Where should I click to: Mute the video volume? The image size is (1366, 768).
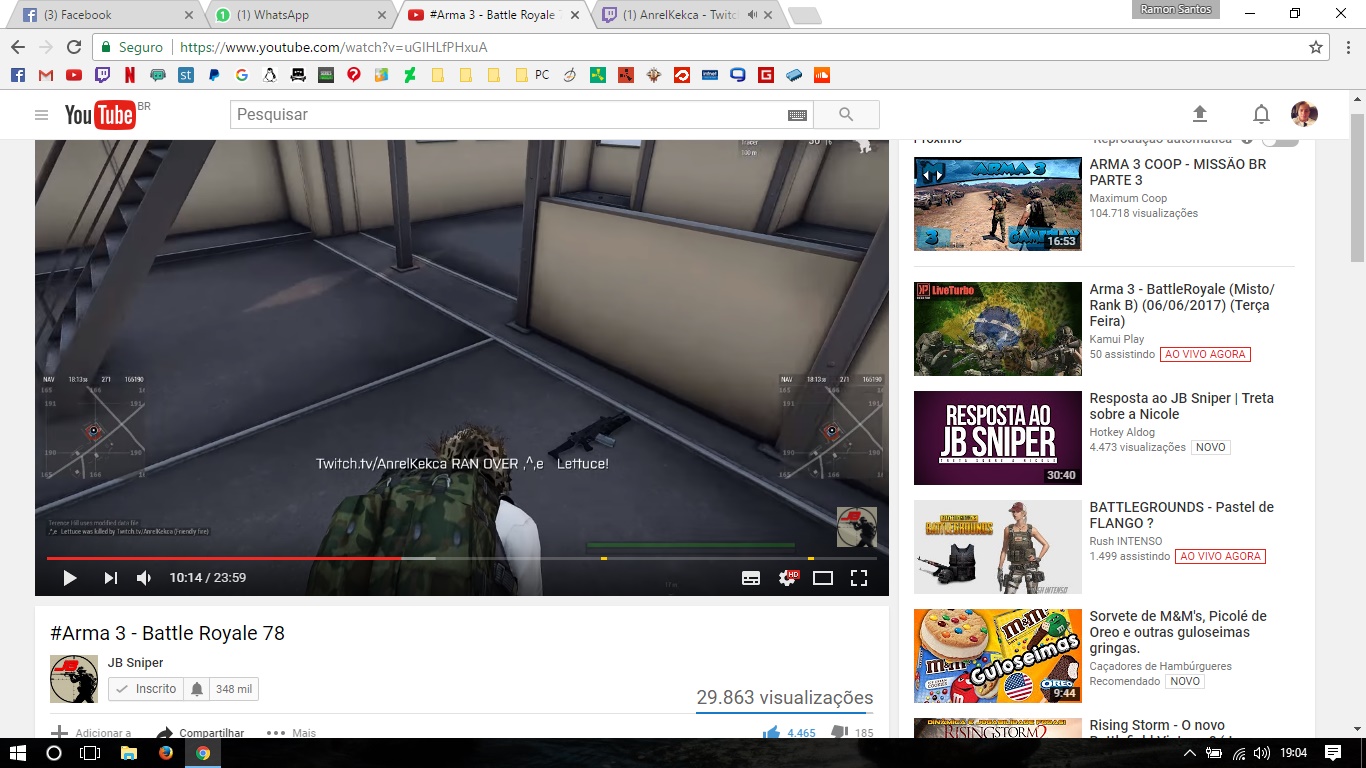click(x=144, y=578)
